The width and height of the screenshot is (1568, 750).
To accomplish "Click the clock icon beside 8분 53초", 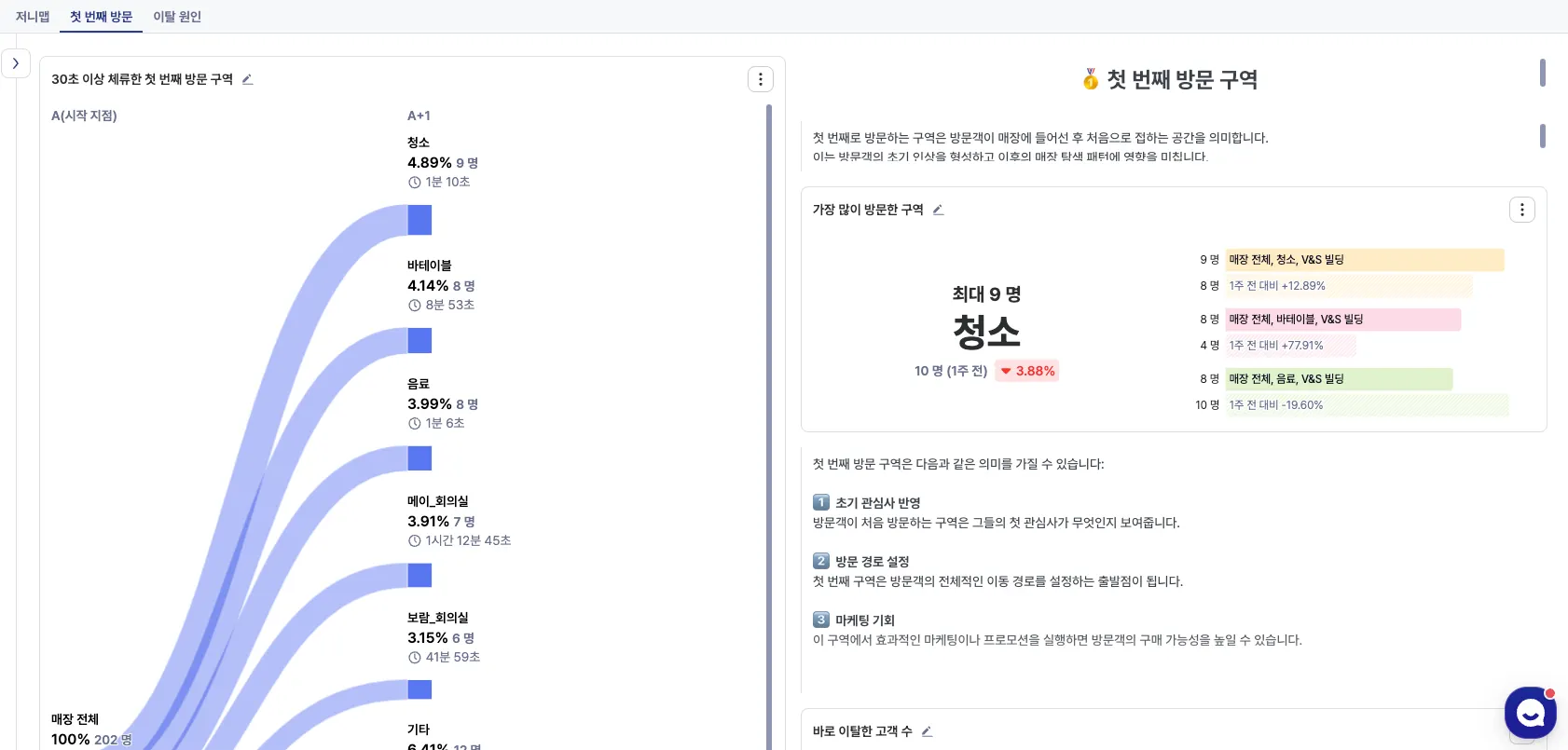I will pos(415,306).
